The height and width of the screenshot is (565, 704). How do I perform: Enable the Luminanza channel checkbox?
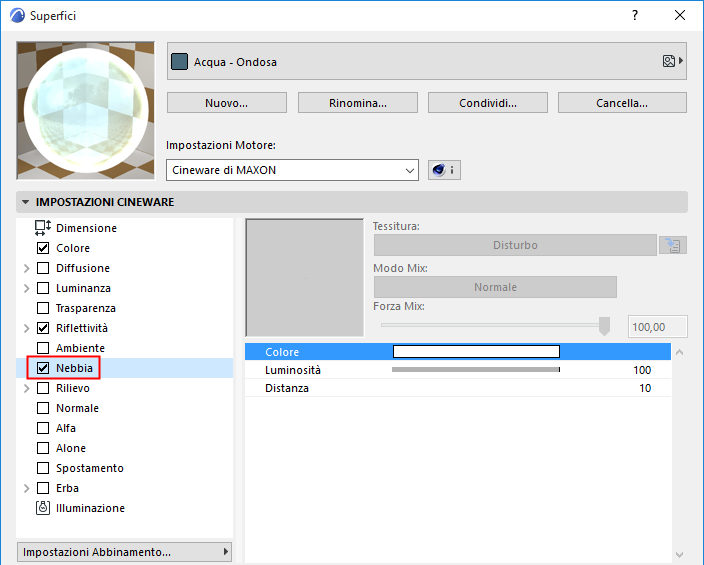point(43,288)
